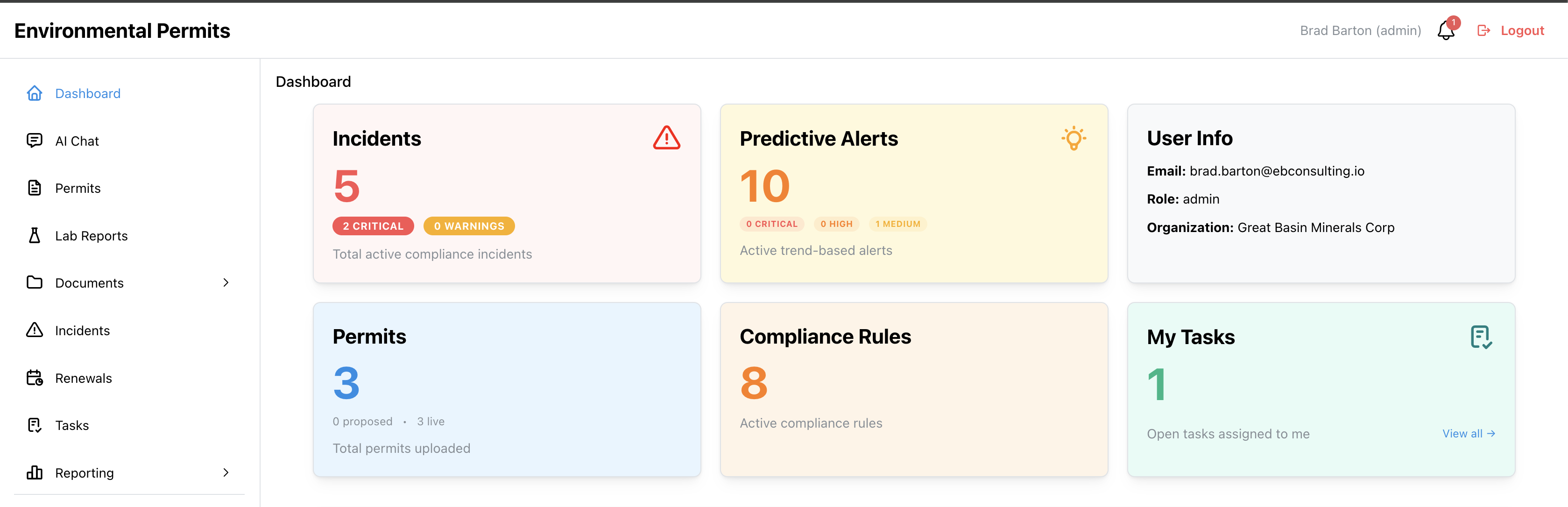Image resolution: width=1568 pixels, height=507 pixels.
Task: Click the lightbulb icon on Predictive Alerts card
Action: (x=1074, y=138)
